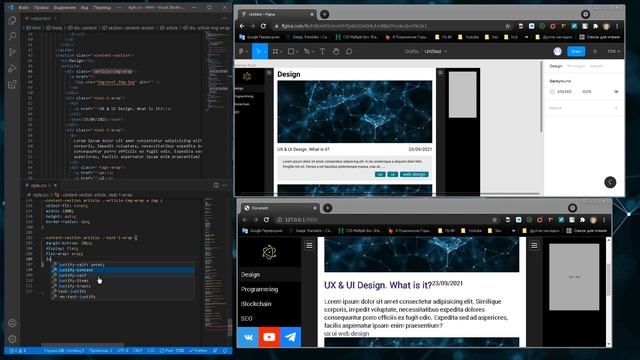Select the Rectangle shape tool in Figma

click(291, 51)
